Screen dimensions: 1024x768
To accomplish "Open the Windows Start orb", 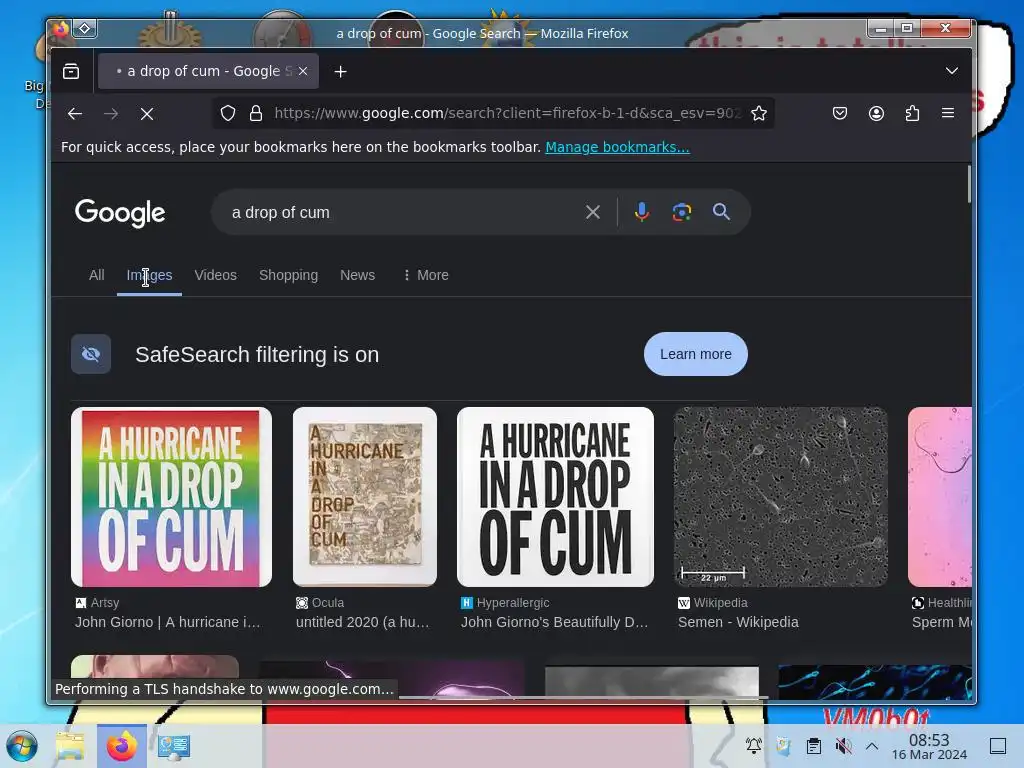I will (22, 746).
